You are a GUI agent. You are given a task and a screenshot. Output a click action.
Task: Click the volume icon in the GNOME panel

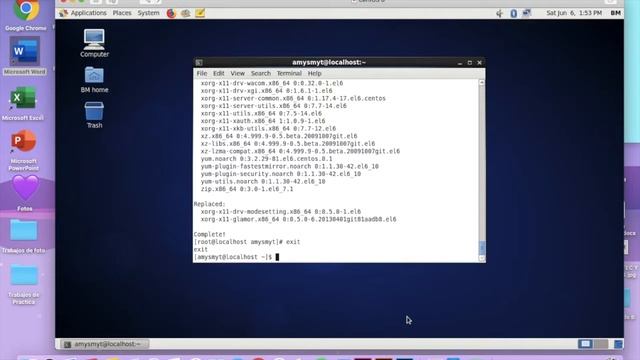coord(499,13)
